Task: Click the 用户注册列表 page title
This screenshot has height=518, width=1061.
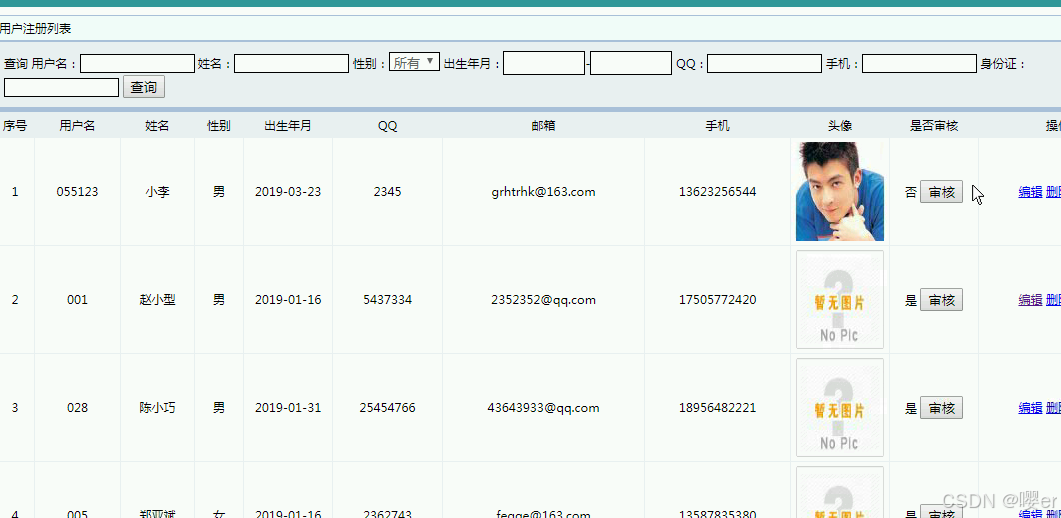Action: tap(35, 28)
